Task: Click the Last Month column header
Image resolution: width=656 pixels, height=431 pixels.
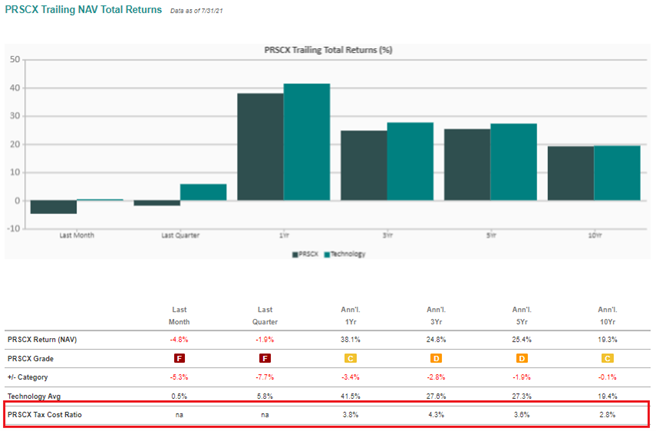Action: [179, 316]
